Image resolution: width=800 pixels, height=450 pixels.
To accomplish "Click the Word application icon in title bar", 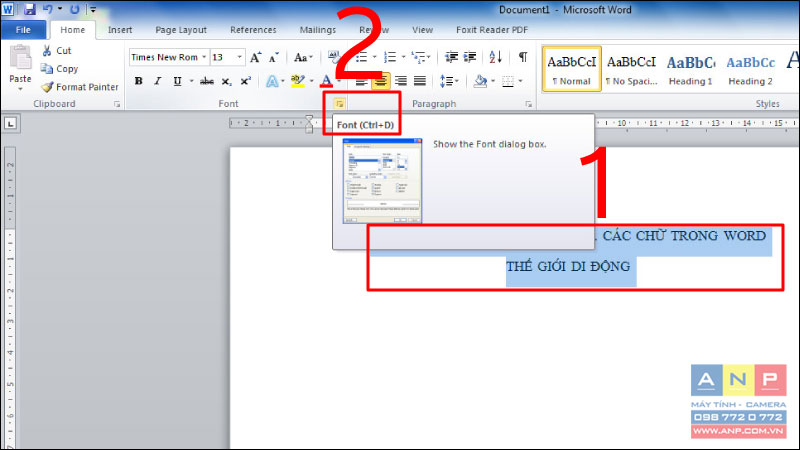I will pyautogui.click(x=8, y=9).
